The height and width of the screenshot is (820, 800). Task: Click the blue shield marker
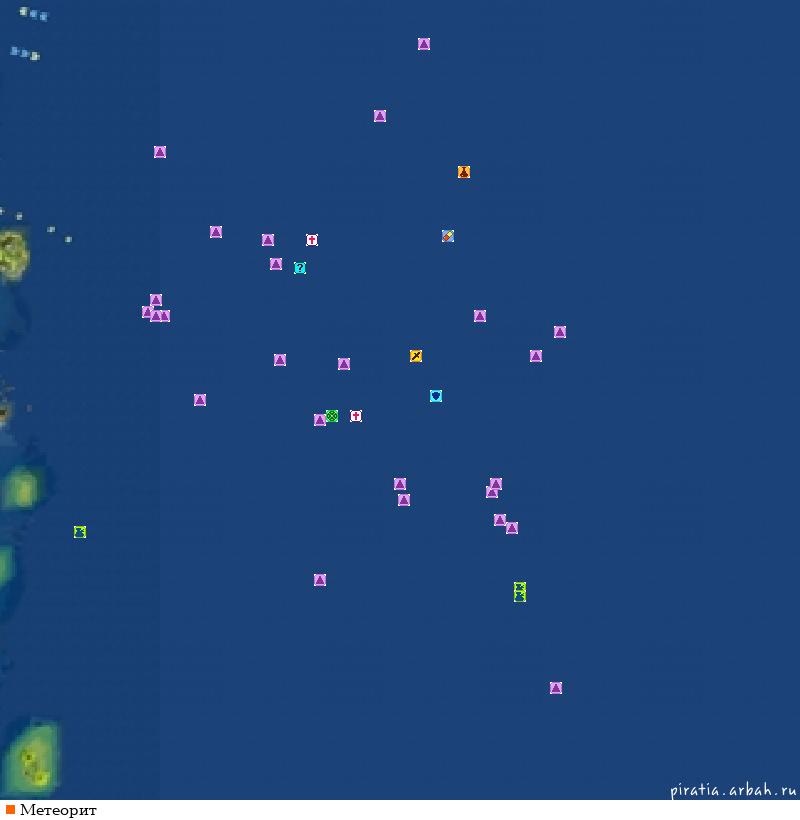[436, 396]
